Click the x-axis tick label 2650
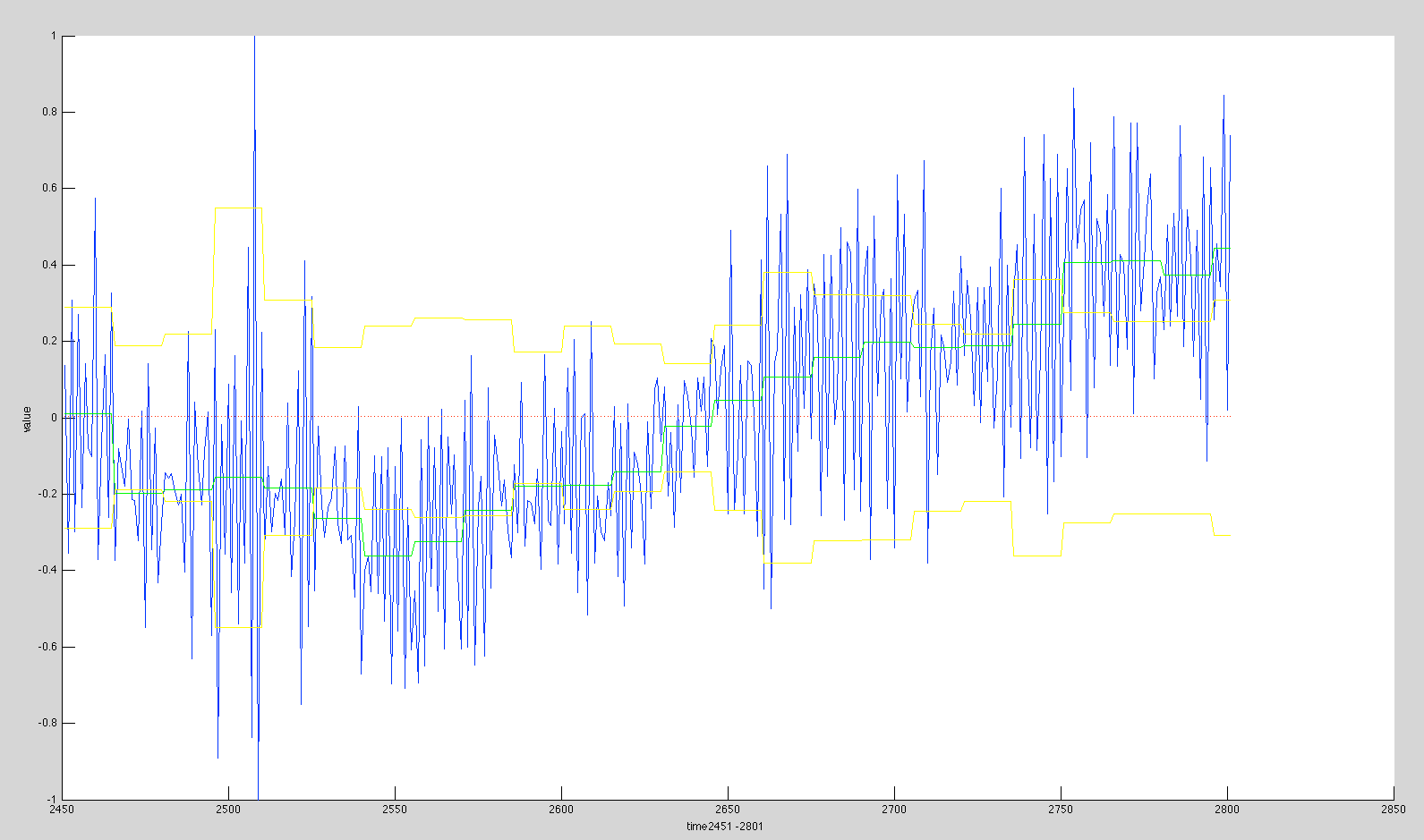The height and width of the screenshot is (840, 1424). coord(728,810)
